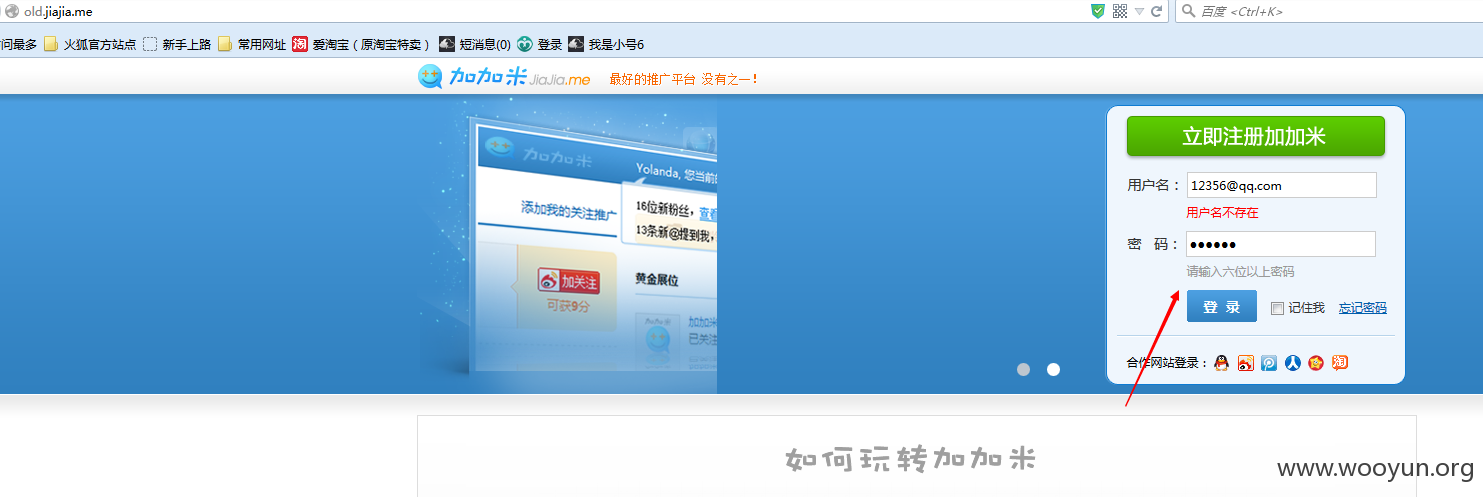Click the JiaJia.me logo
Image resolution: width=1483 pixels, height=497 pixels.
[x=504, y=77]
